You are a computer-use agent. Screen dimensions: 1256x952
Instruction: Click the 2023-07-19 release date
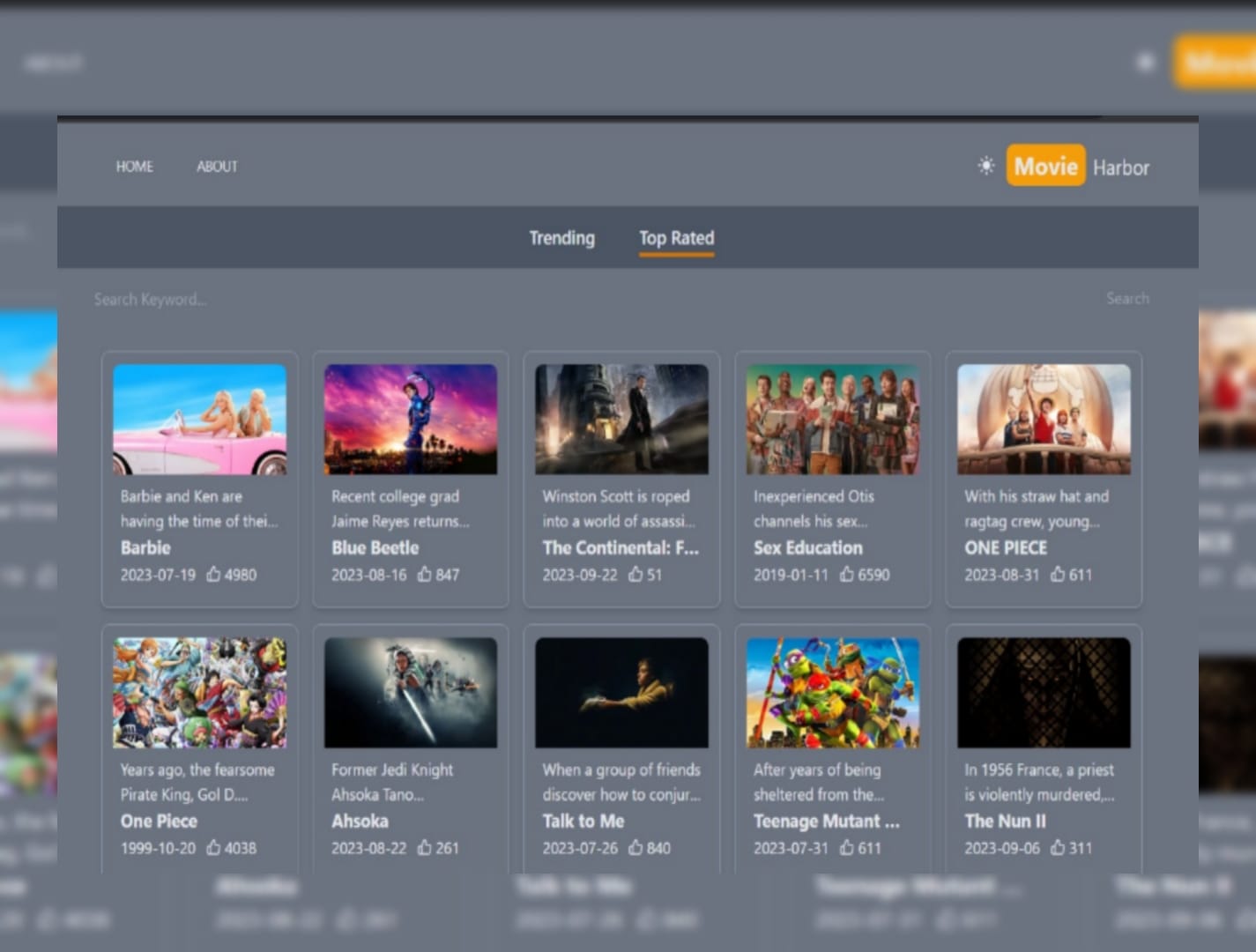point(158,575)
